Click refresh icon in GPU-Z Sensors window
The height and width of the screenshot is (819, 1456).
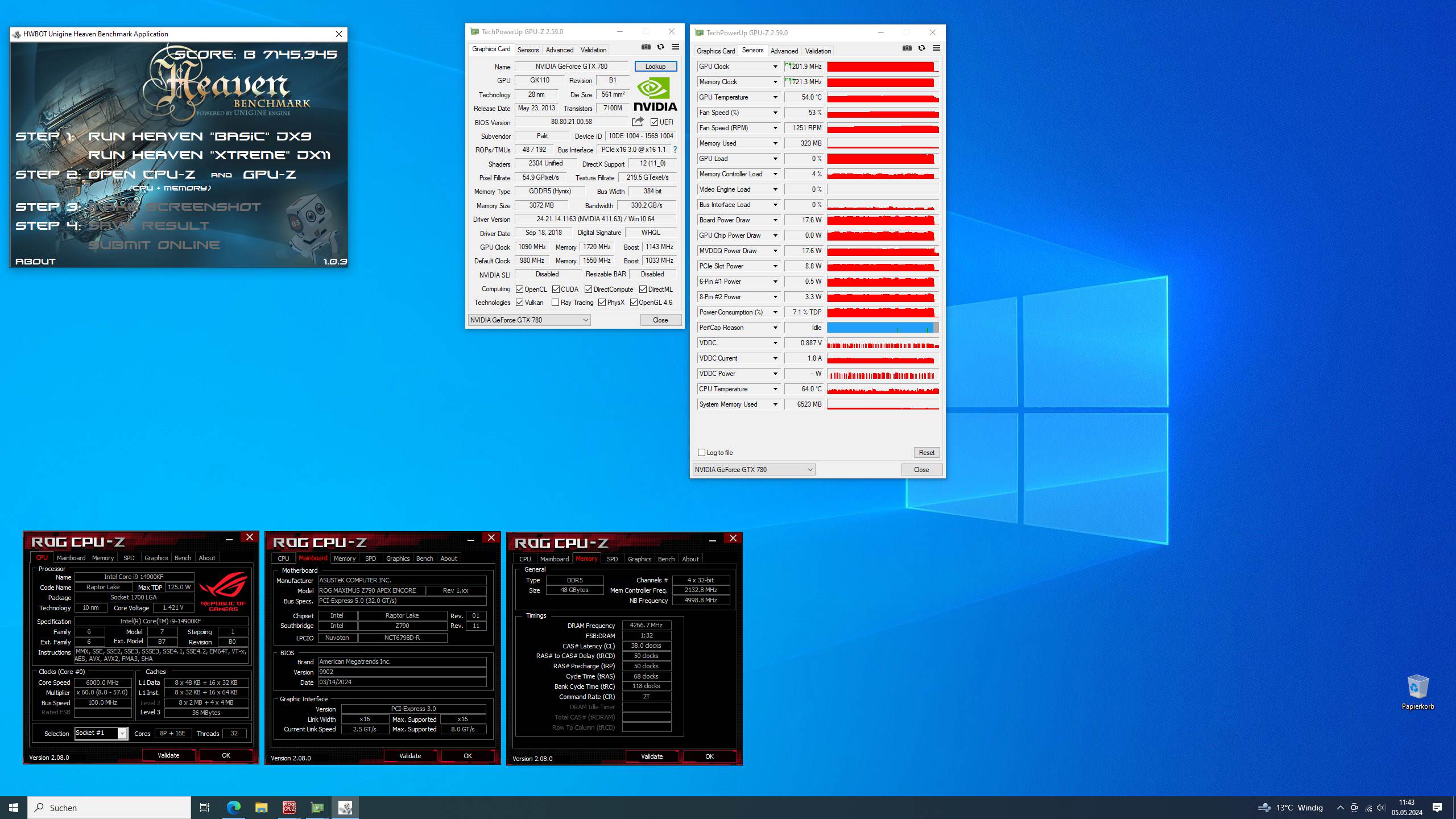[x=921, y=48]
